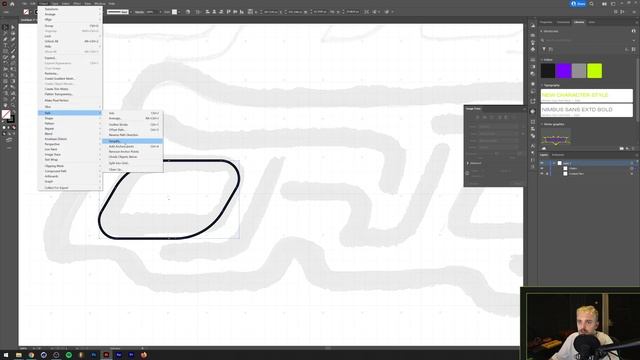Toggle visibility of the top layer
The width and height of the screenshot is (640, 360).
pos(542,163)
